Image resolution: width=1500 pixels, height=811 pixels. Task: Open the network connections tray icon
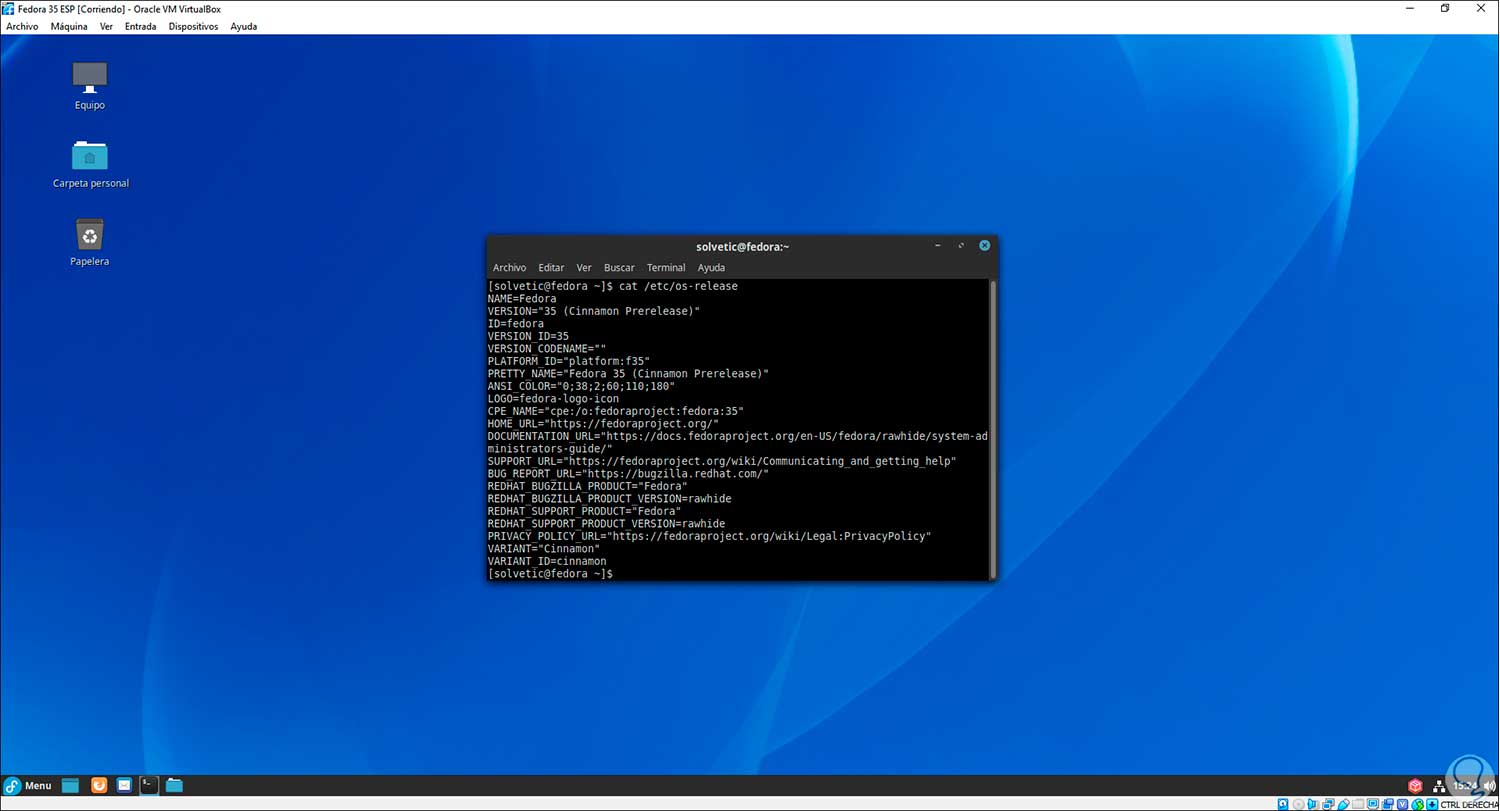coord(1439,786)
